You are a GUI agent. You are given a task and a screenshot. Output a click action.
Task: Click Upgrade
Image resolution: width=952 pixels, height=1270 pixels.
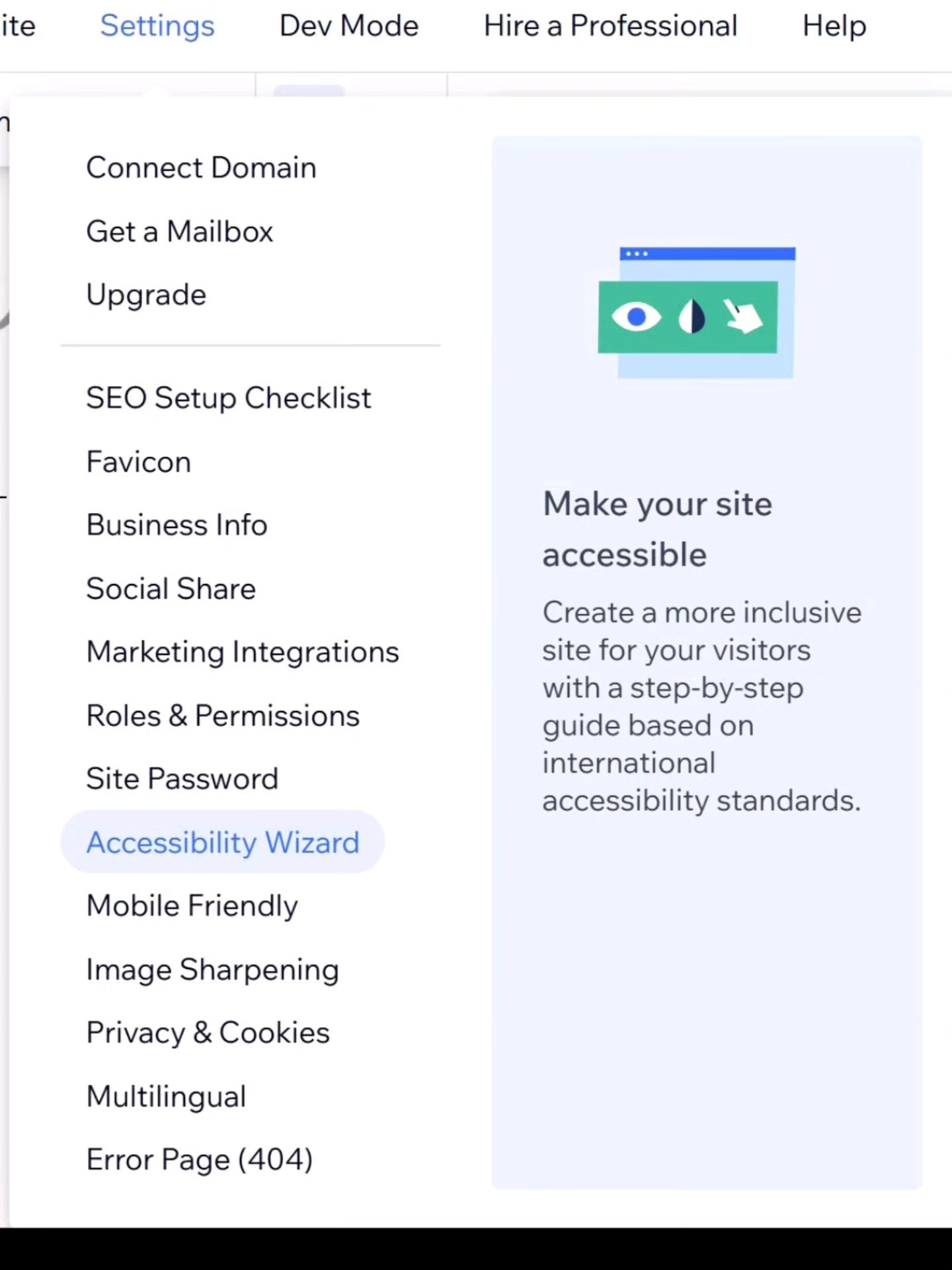[145, 295]
